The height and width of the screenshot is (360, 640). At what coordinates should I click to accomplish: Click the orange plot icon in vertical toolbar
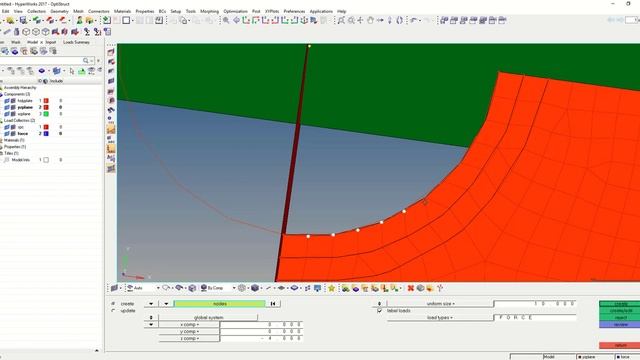(x=111, y=129)
